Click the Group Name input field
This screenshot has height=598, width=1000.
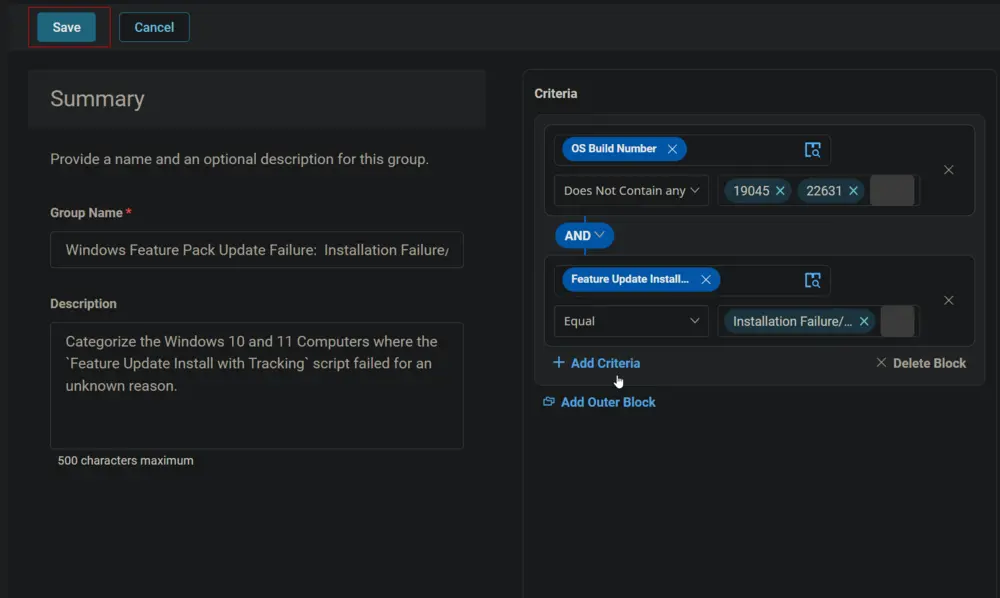256,250
